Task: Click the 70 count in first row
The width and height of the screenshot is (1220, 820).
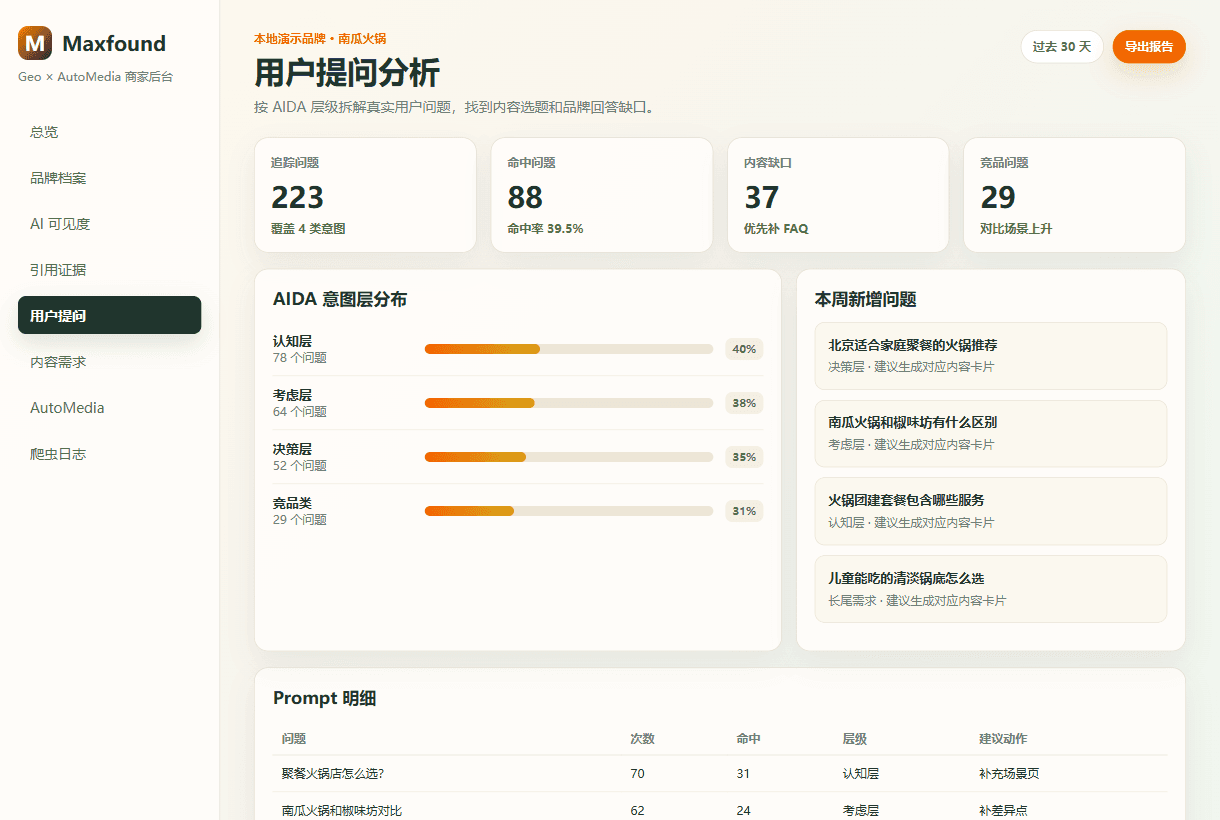Action: [x=637, y=774]
